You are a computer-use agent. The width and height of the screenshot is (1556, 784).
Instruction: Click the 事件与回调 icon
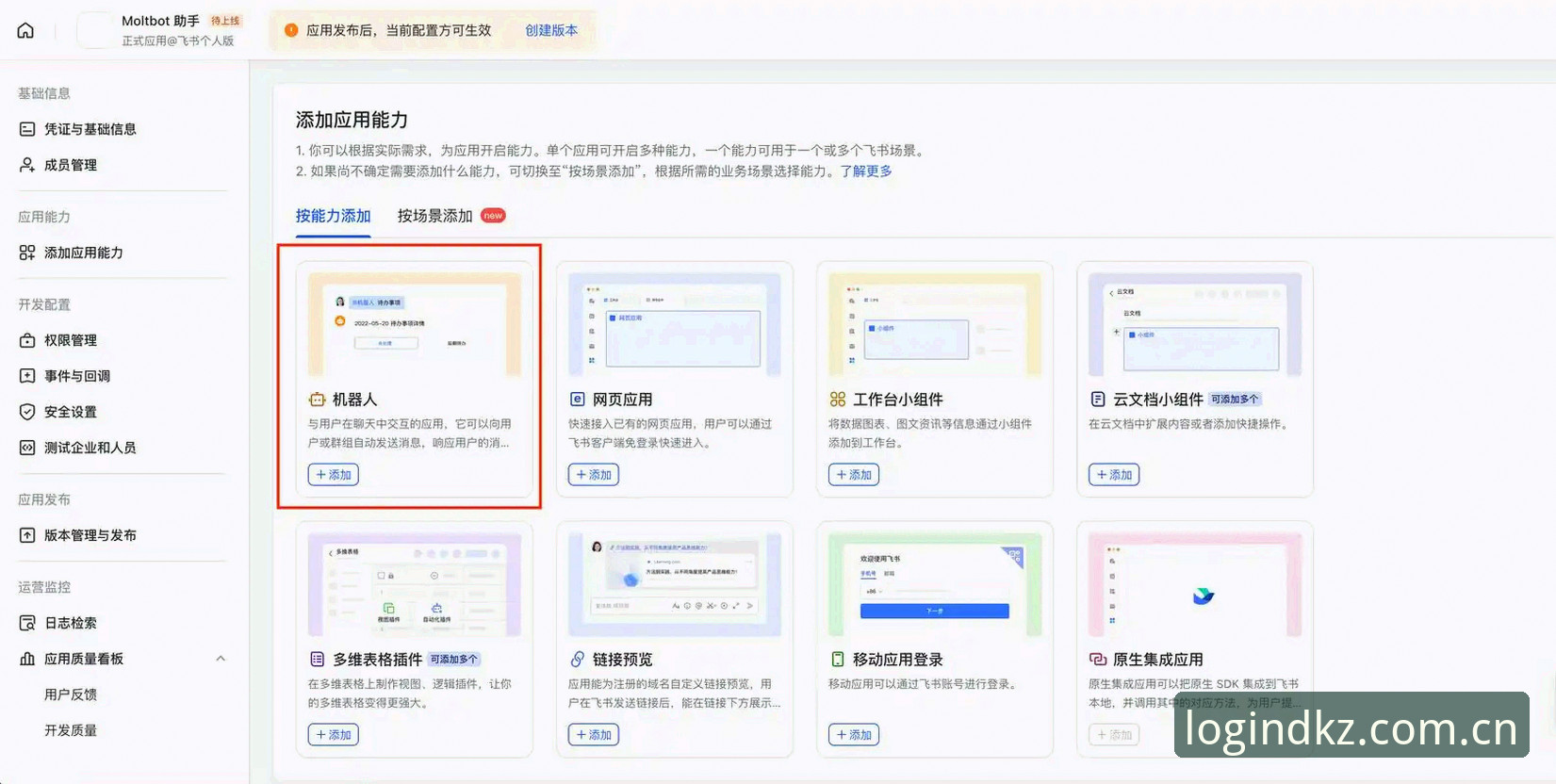(27, 376)
